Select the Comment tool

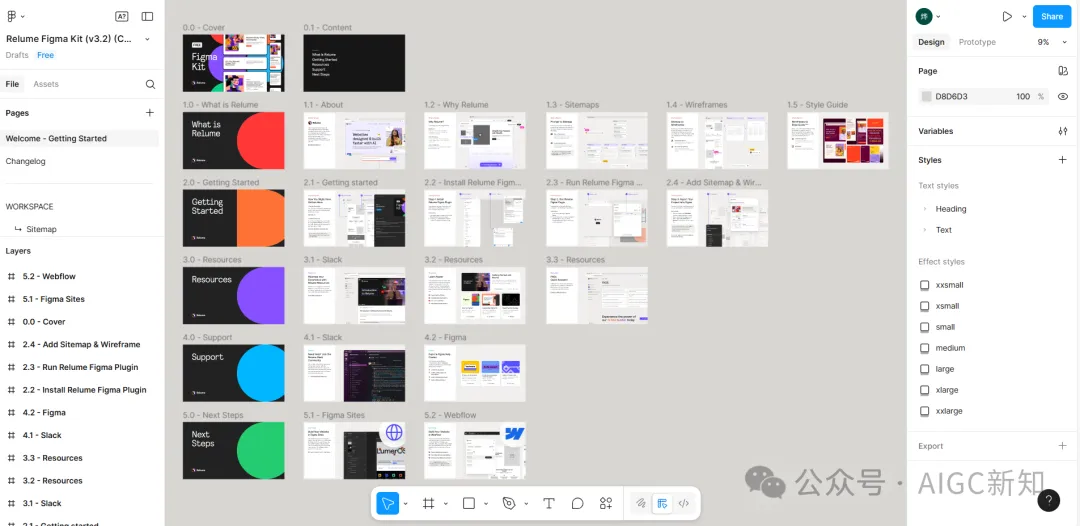[577, 503]
